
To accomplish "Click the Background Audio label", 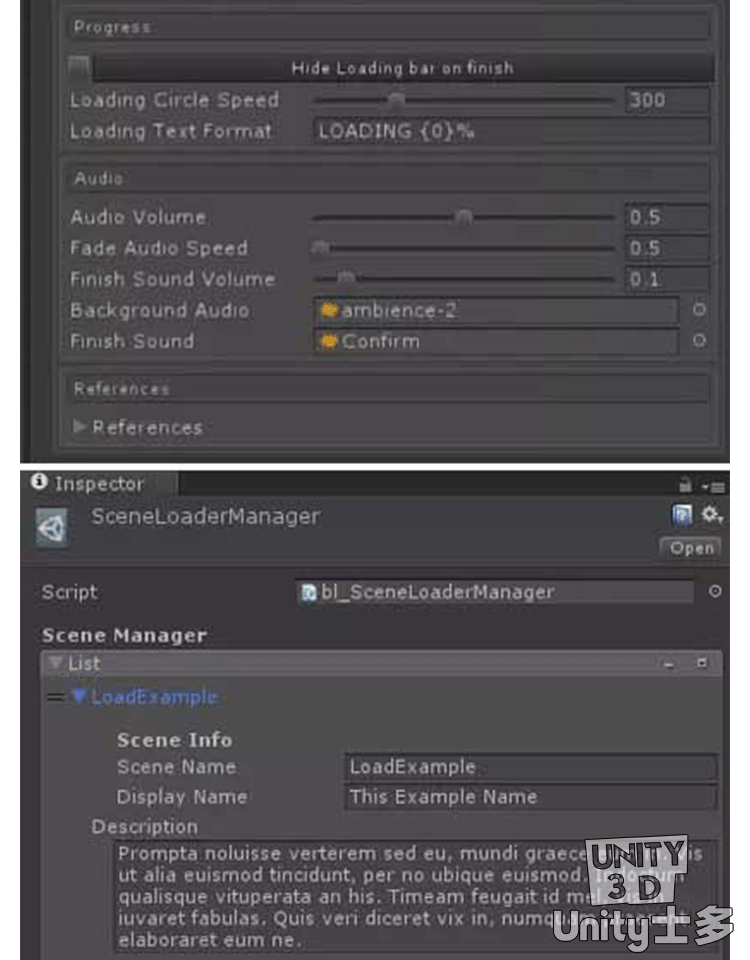I will pyautogui.click(x=160, y=310).
